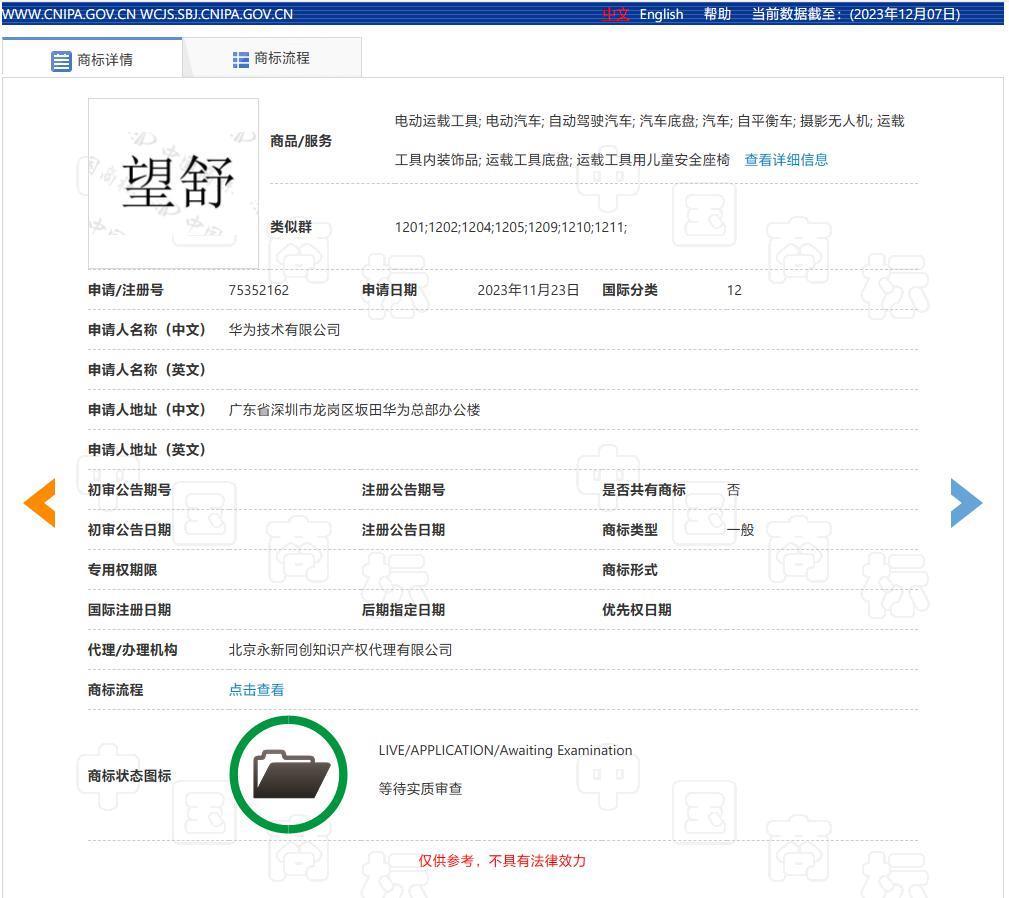This screenshot has width=1009, height=898.
Task: Click the 商标详情 tab icon
Action: pyautogui.click(x=60, y=57)
